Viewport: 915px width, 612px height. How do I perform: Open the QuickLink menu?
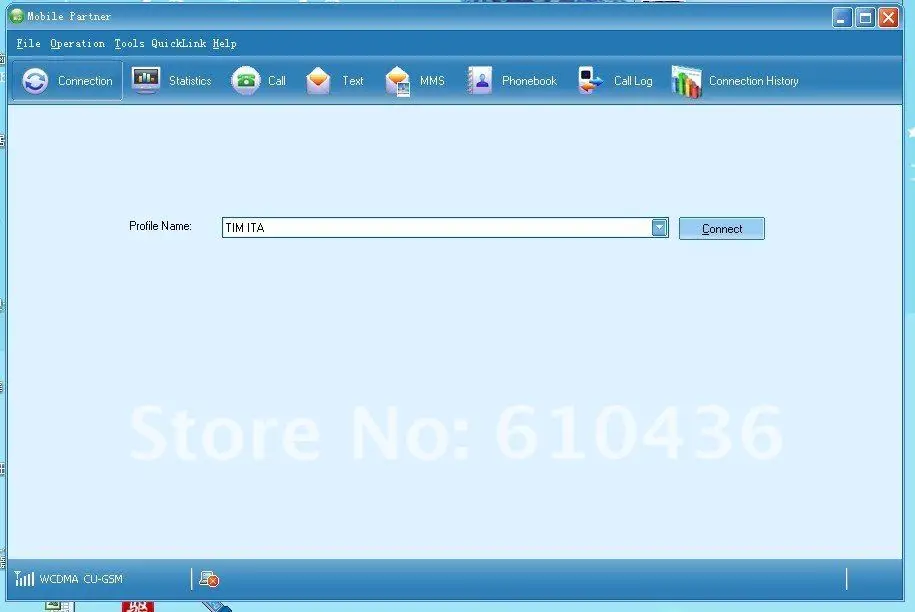tap(179, 43)
